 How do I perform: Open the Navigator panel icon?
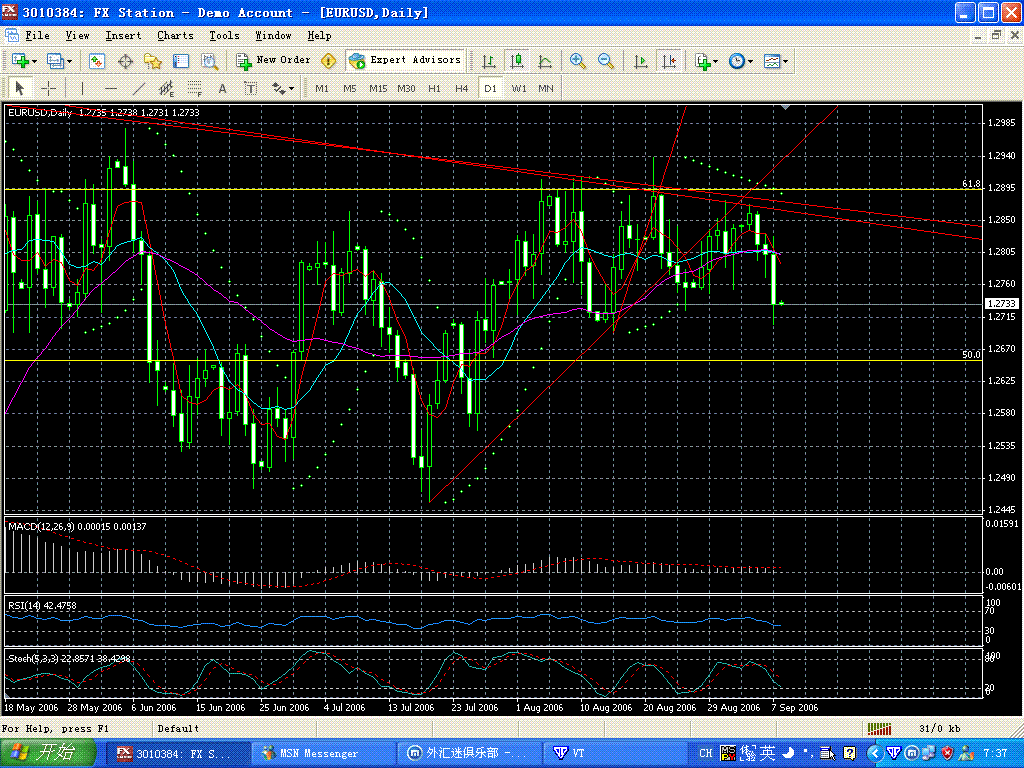tap(153, 61)
